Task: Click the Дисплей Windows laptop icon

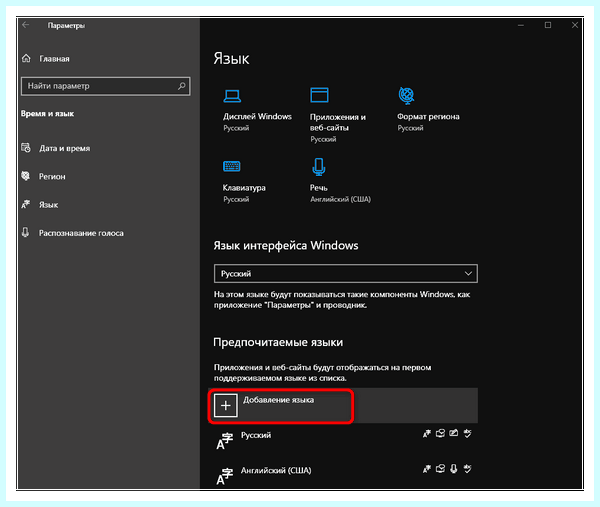Action: (x=232, y=96)
